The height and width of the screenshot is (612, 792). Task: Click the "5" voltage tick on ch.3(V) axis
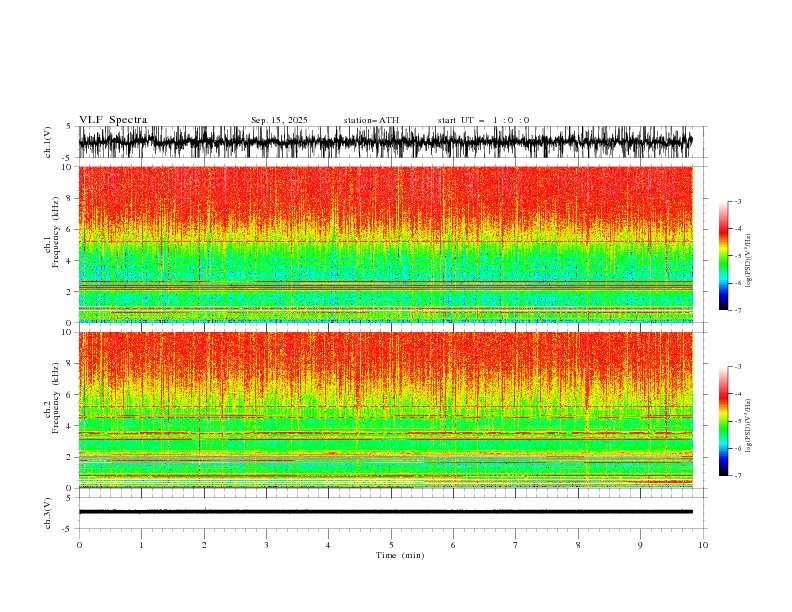click(70, 497)
